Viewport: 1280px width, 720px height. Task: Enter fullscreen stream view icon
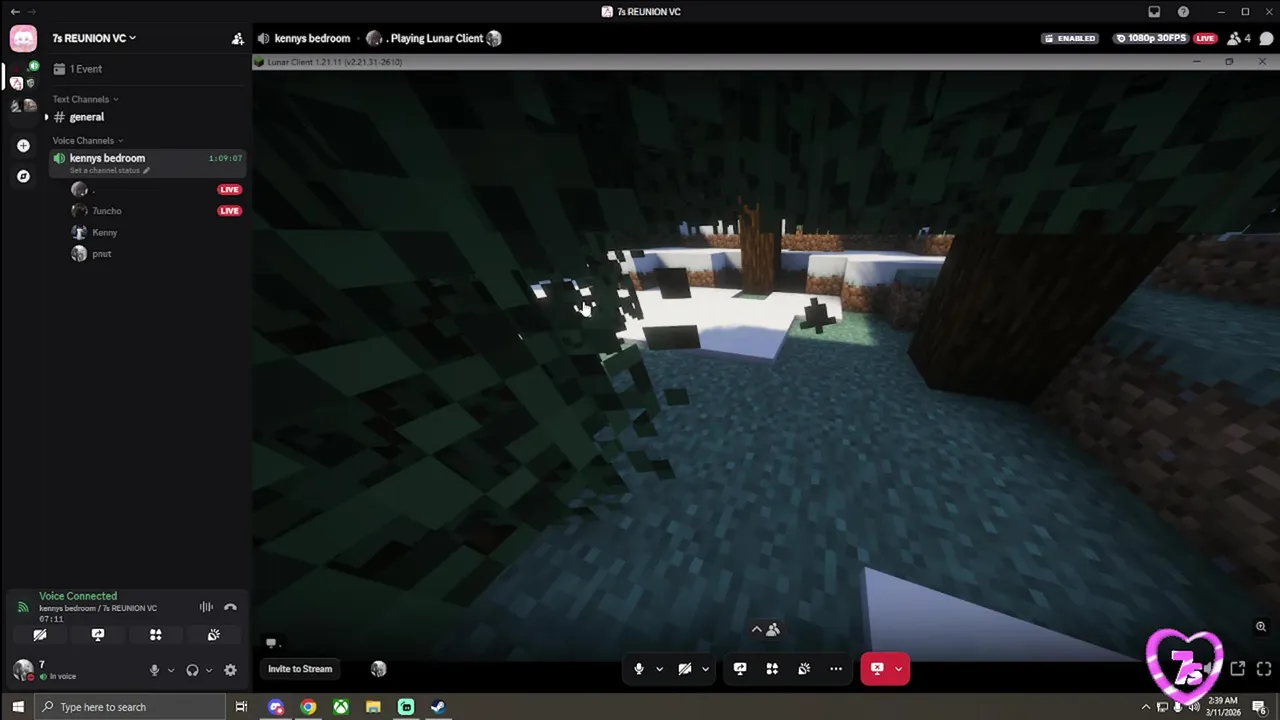(1263, 669)
